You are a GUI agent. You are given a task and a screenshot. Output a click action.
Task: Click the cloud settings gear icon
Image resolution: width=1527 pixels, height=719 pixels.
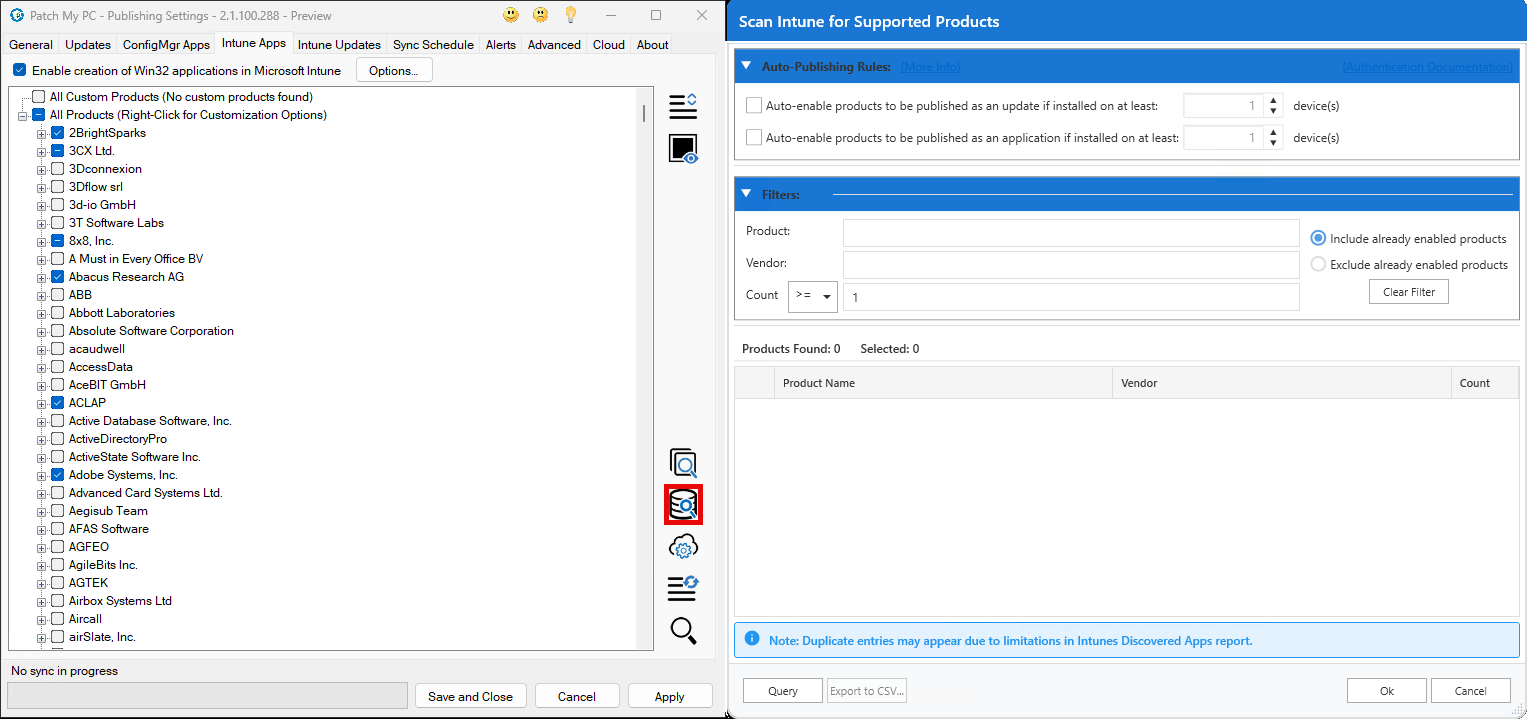[x=683, y=546]
